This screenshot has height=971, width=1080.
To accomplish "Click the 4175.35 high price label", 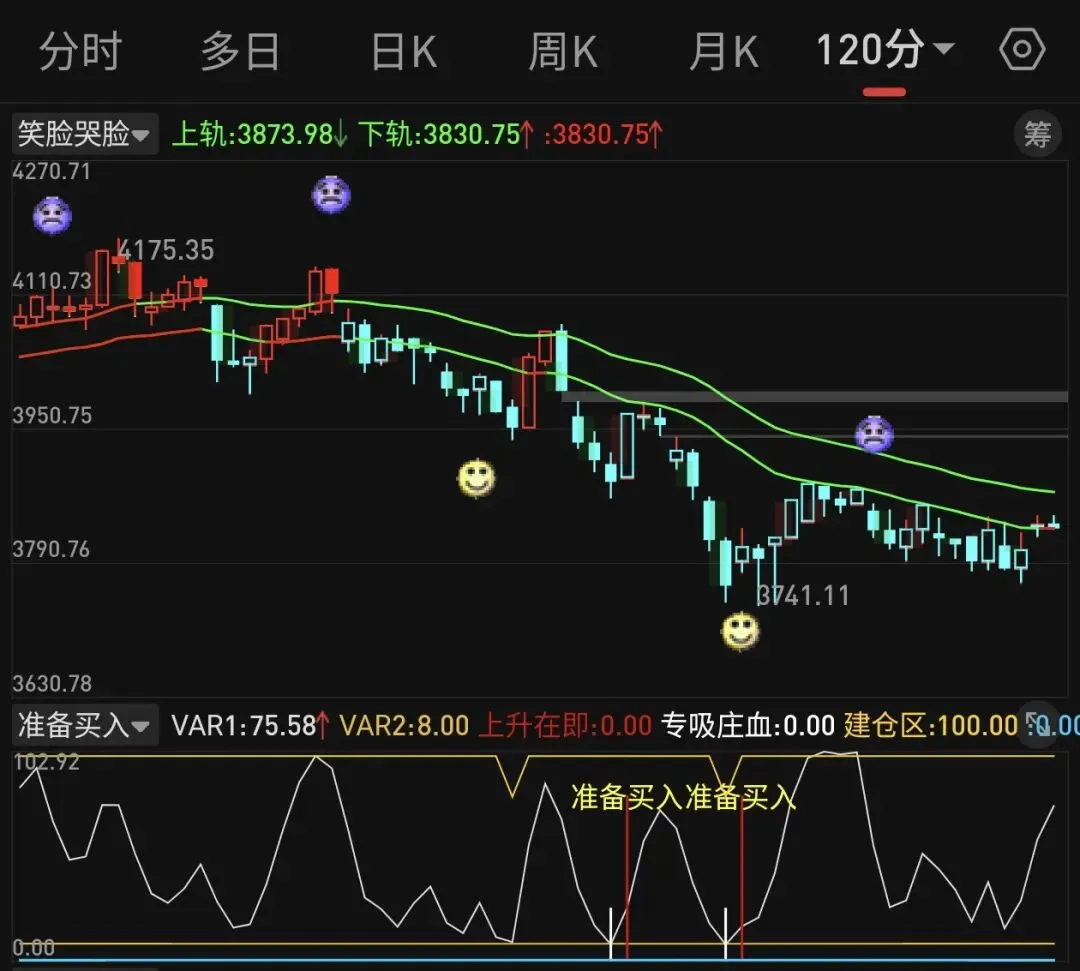I will (x=165, y=250).
